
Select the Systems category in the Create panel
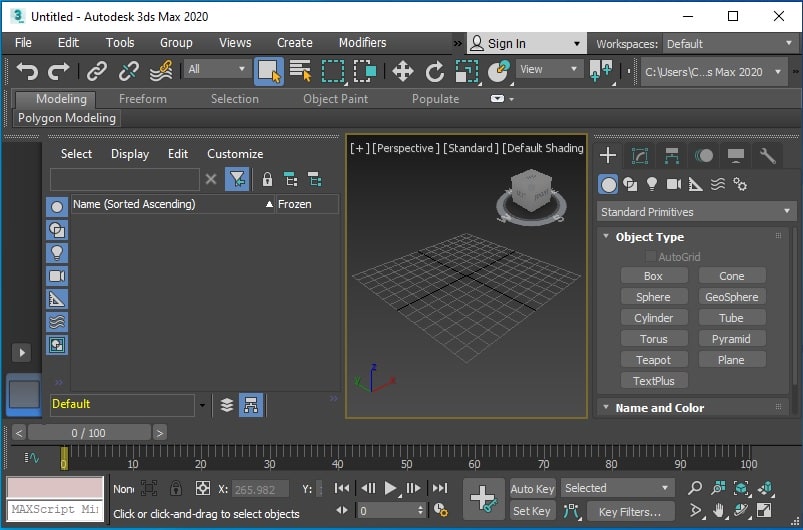pos(739,184)
